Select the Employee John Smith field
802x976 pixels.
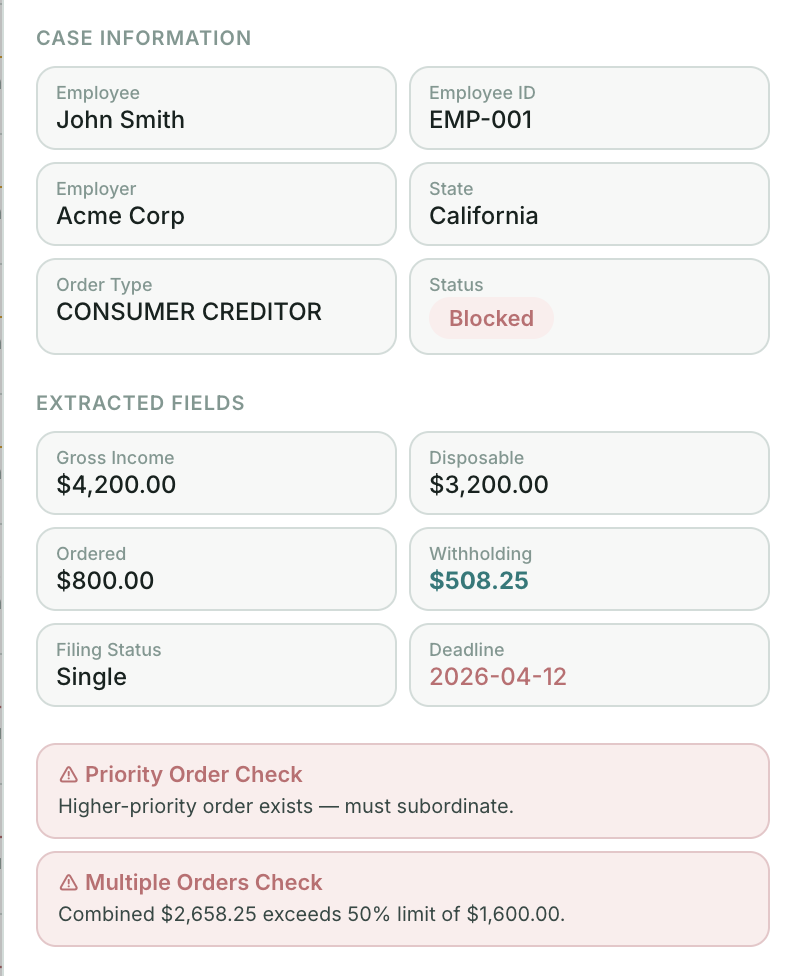pyautogui.click(x=216, y=108)
